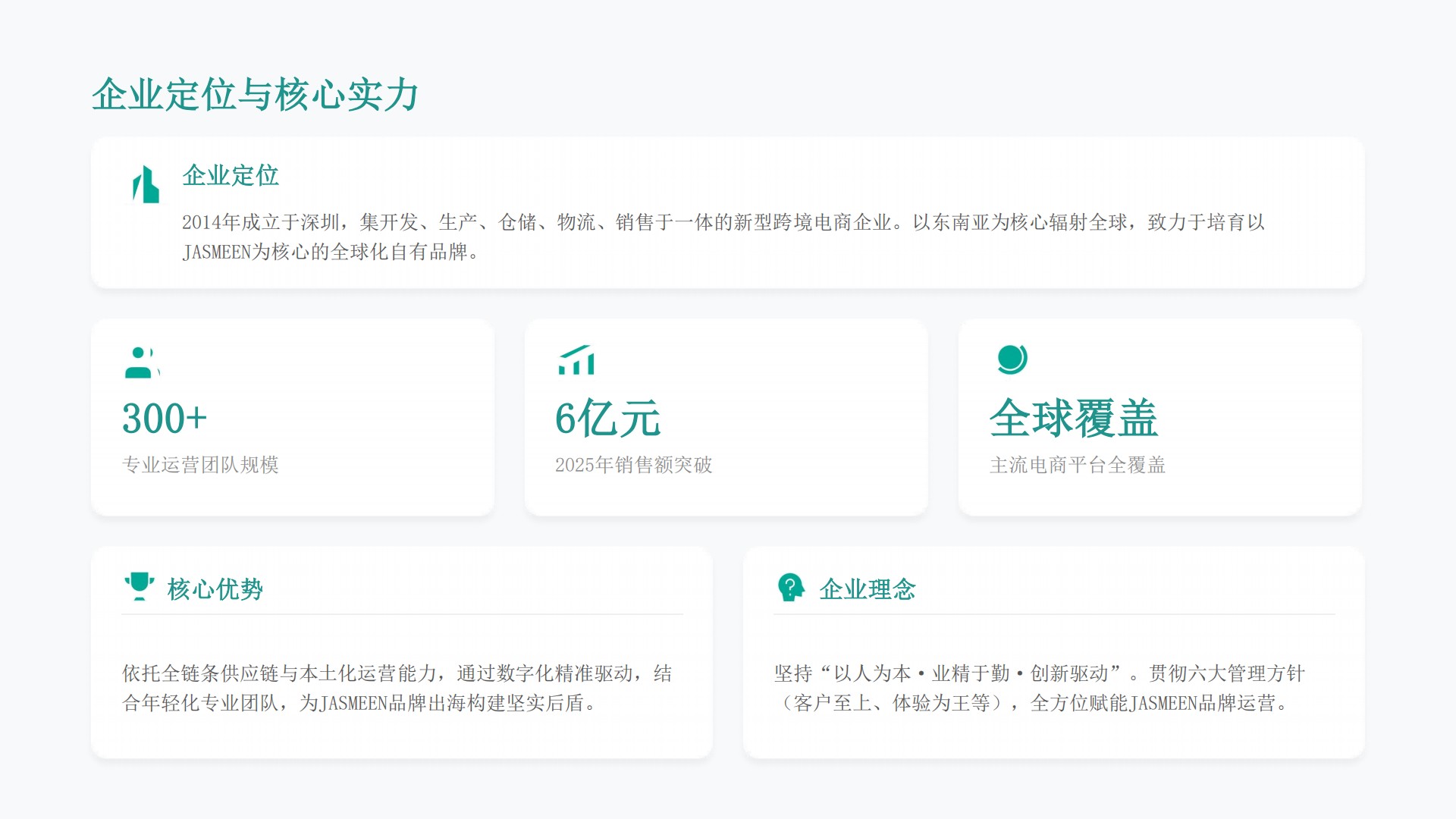
Task: Click the paragraph starting with 依托全链条供应链
Action: coord(397,688)
